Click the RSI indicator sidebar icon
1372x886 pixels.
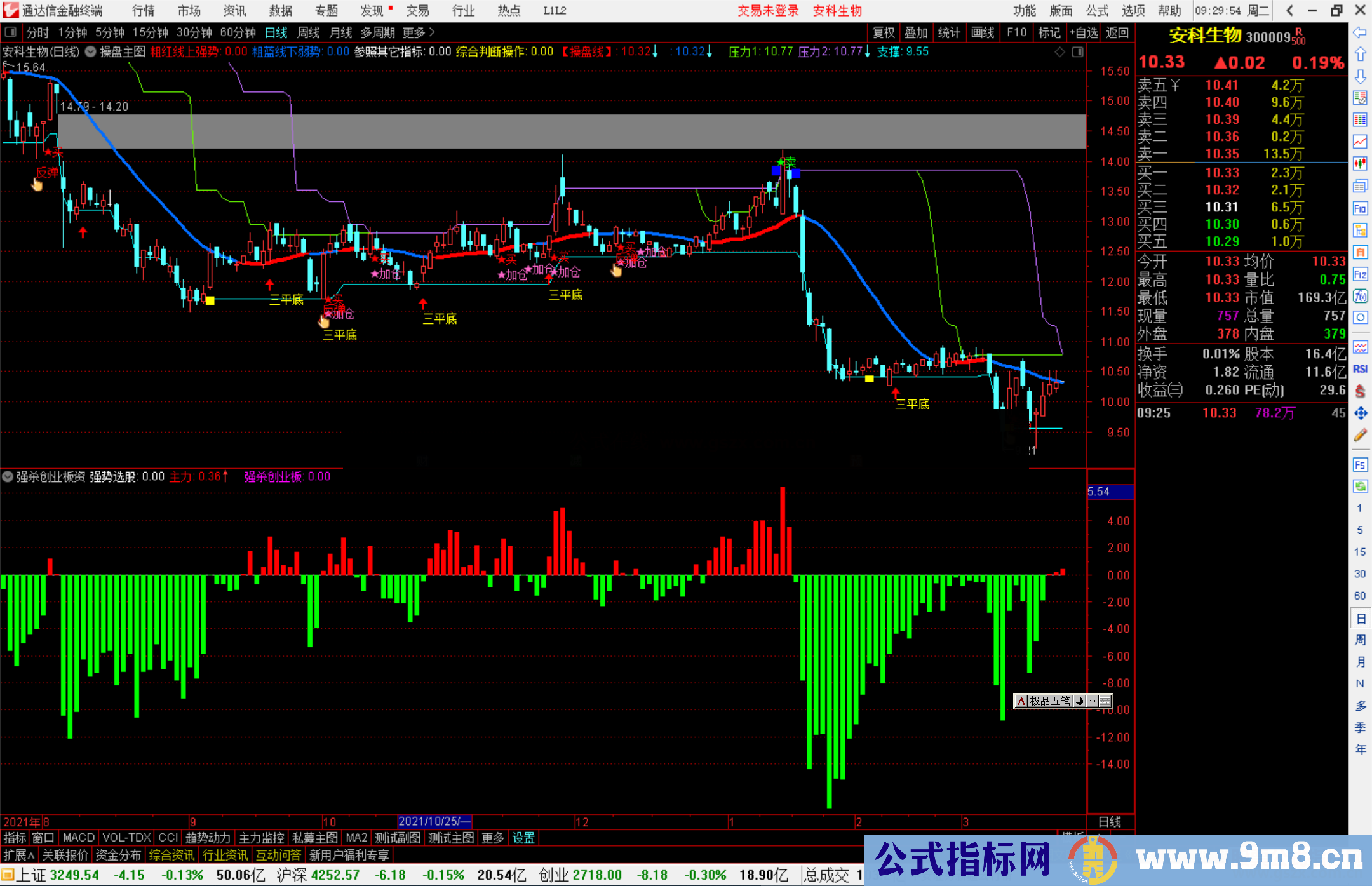point(1360,369)
